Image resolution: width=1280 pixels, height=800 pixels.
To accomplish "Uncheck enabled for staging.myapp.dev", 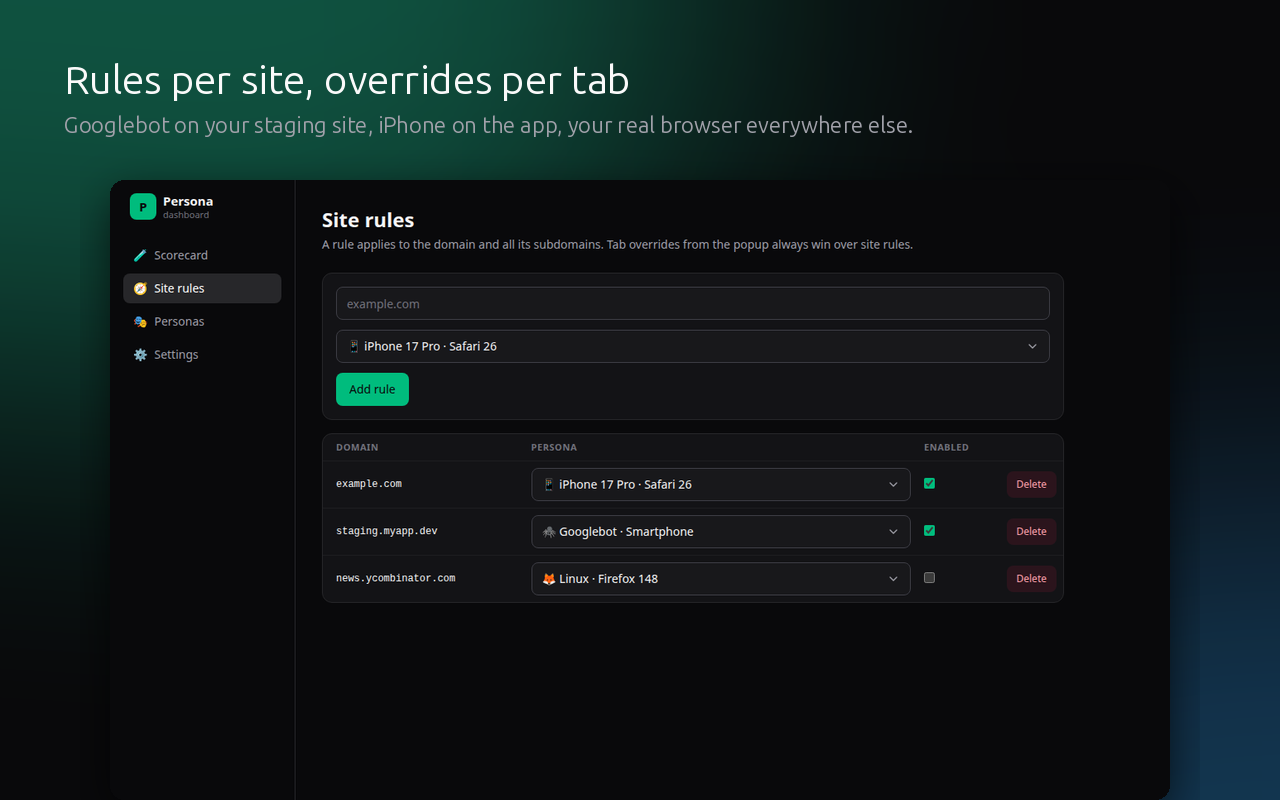I will coord(929,530).
